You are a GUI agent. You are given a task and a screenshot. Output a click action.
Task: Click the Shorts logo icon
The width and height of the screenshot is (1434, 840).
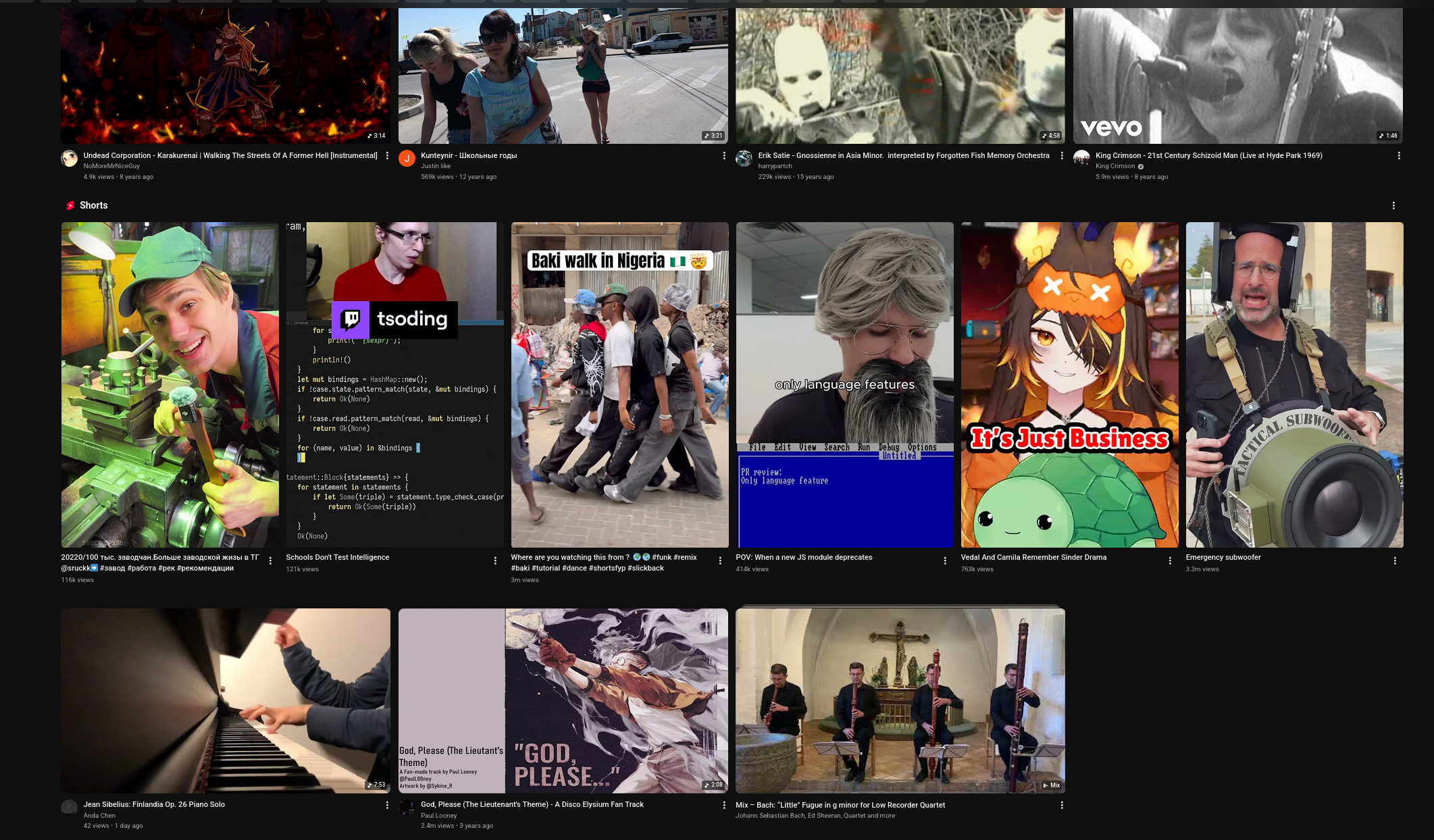point(70,206)
